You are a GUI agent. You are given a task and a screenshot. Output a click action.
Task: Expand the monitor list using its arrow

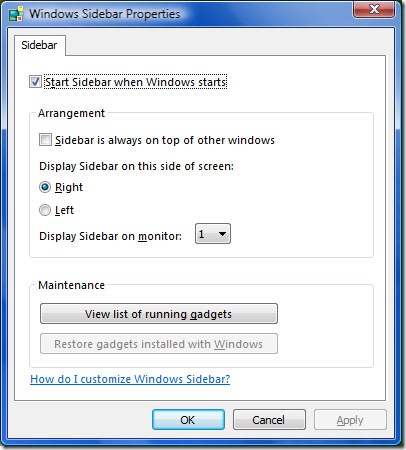(x=222, y=234)
